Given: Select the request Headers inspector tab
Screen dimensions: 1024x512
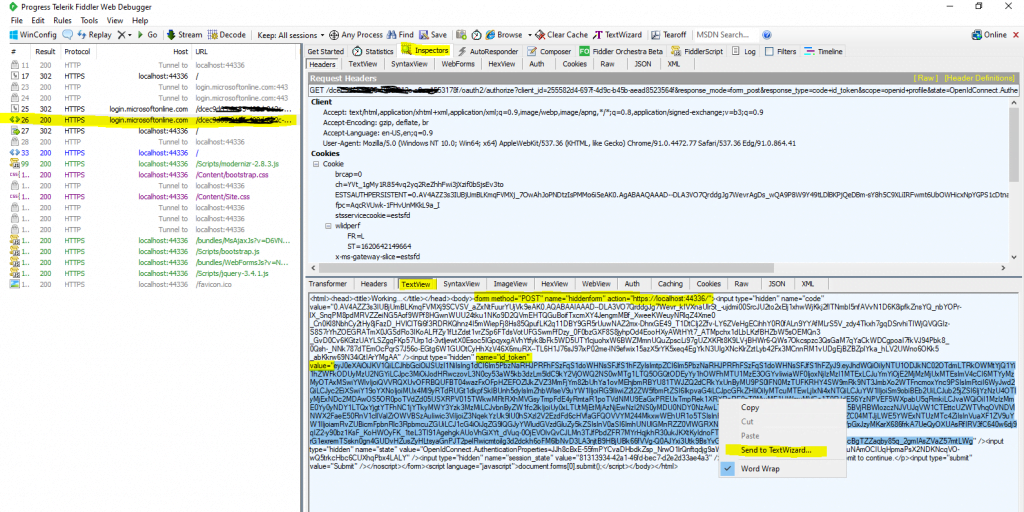Looking at the screenshot, I should click(322, 64).
